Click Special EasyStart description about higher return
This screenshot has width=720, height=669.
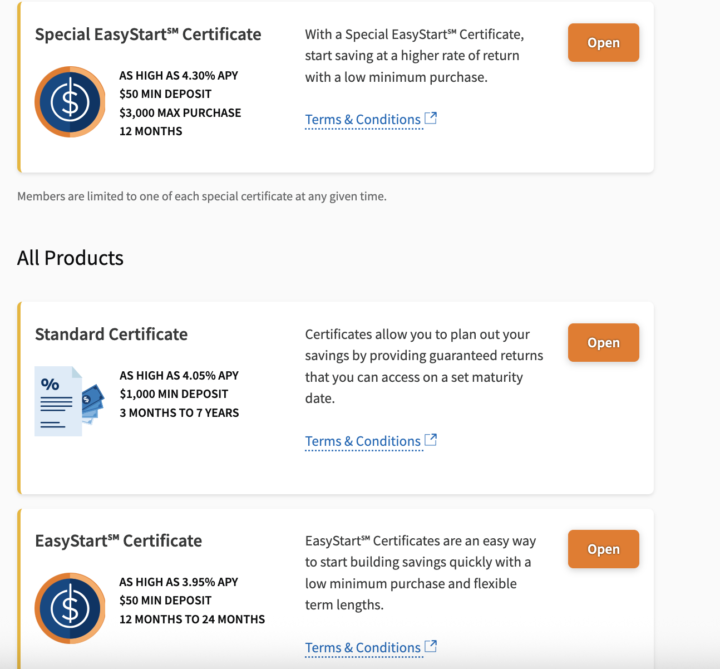(x=414, y=56)
